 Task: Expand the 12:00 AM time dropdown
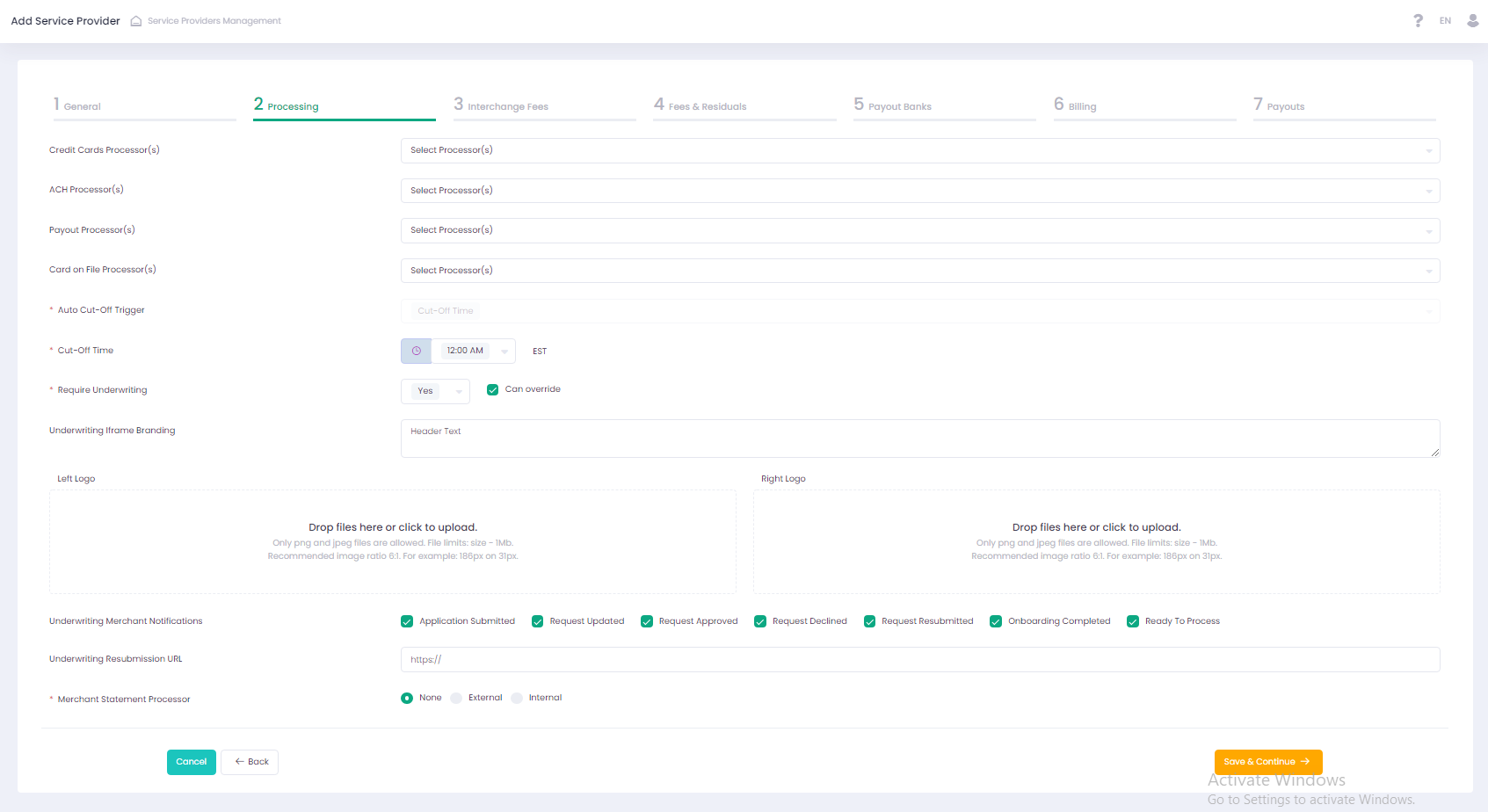pos(504,351)
